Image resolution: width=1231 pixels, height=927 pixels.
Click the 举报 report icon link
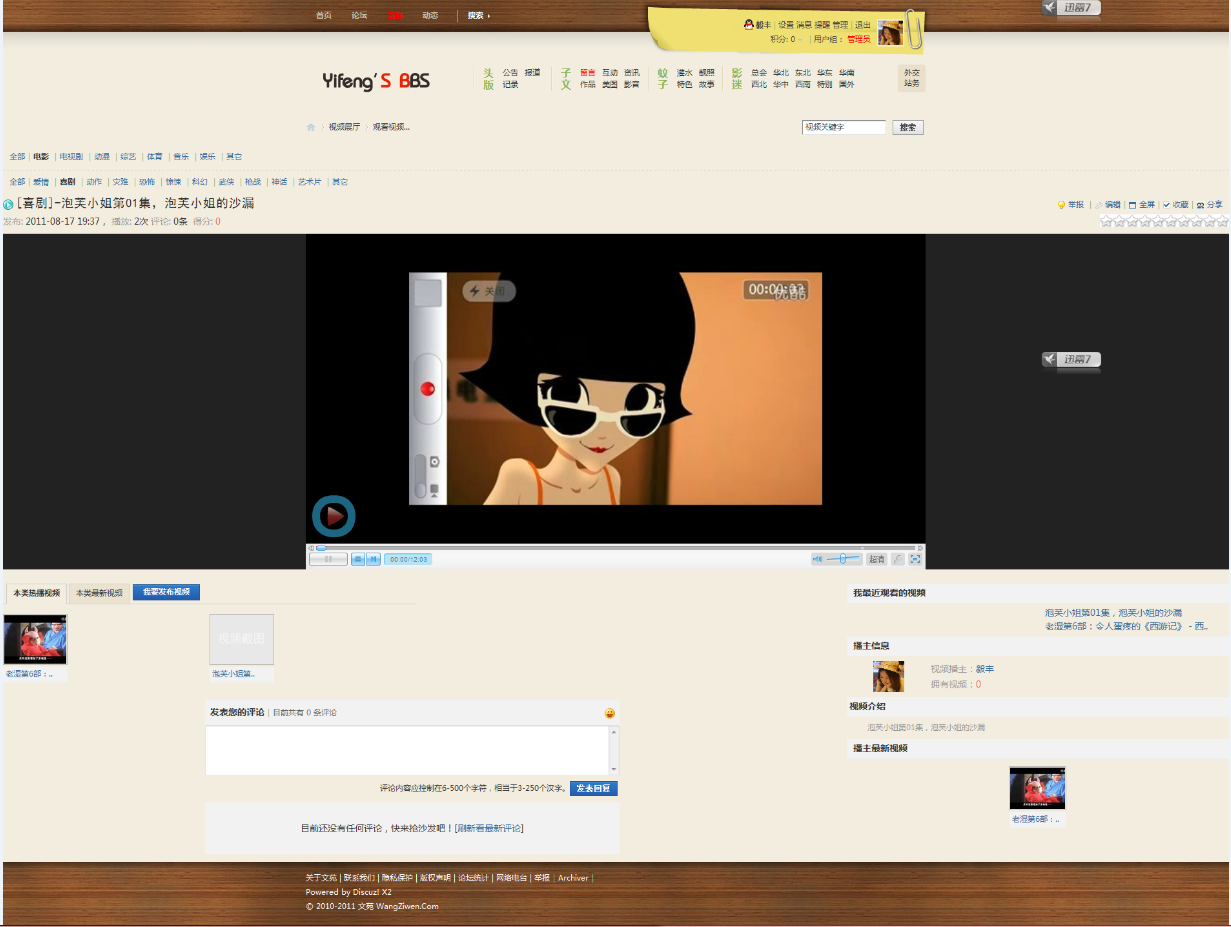click(x=1071, y=204)
